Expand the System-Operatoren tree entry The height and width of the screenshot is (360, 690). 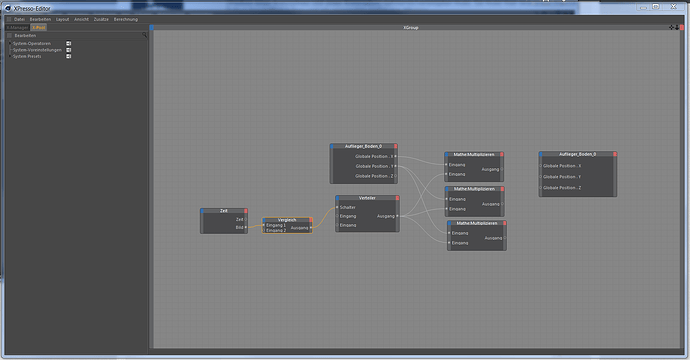coord(11,44)
